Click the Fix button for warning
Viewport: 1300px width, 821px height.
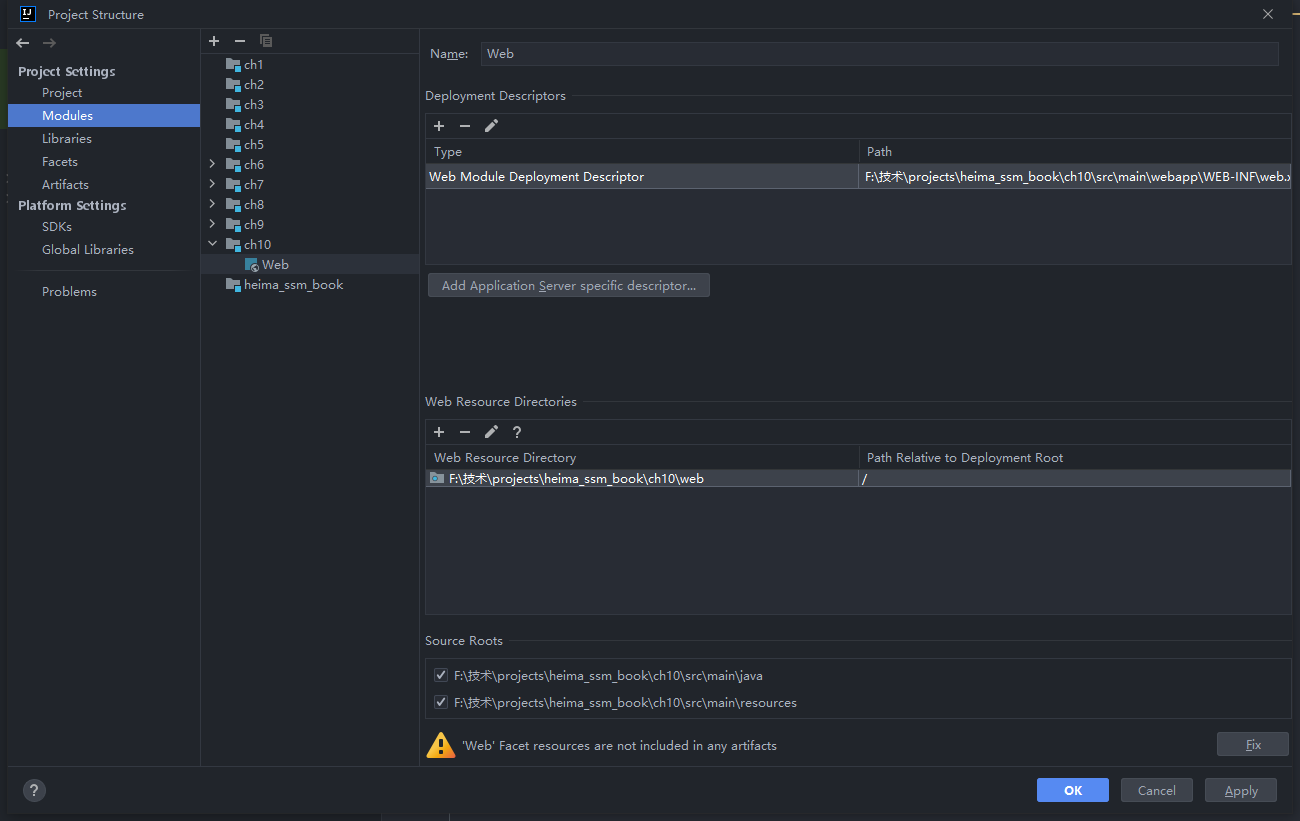1253,745
